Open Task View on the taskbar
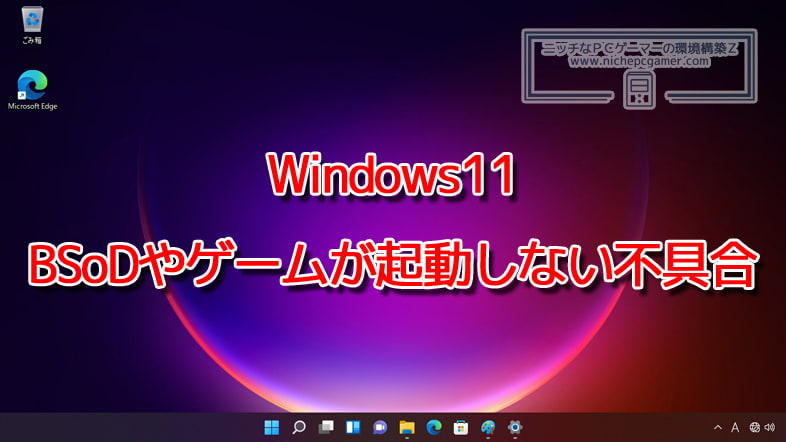Screen dimensions: 786x442 pyautogui.click(x=326, y=427)
